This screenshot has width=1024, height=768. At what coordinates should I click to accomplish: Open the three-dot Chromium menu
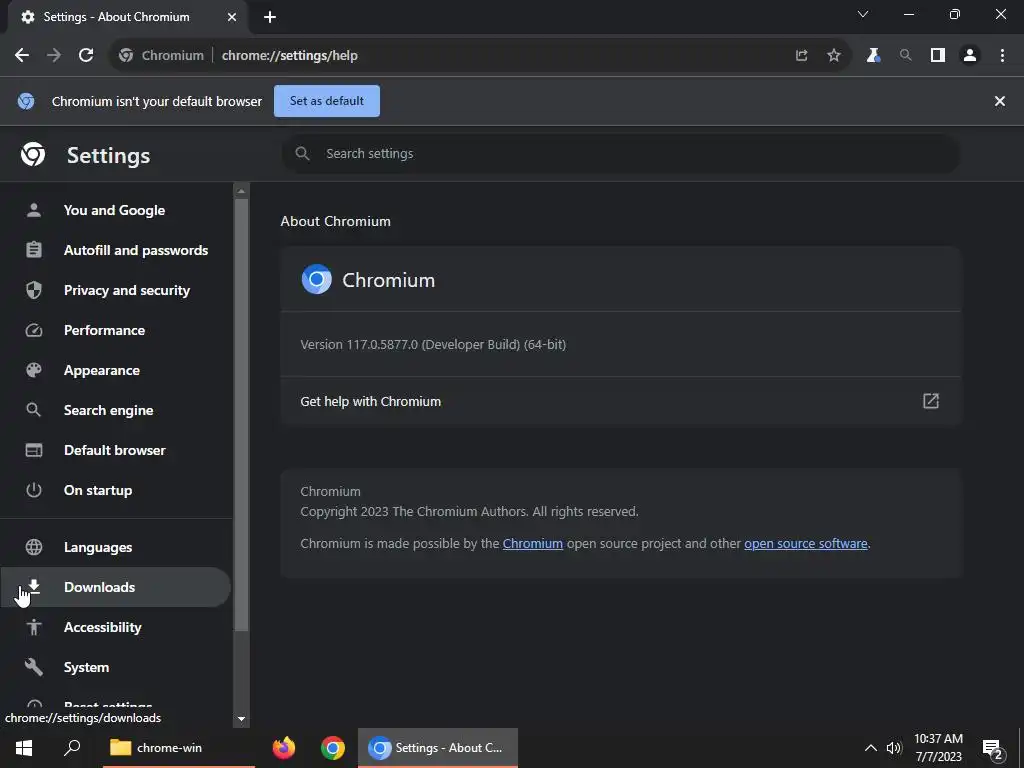(x=1002, y=56)
